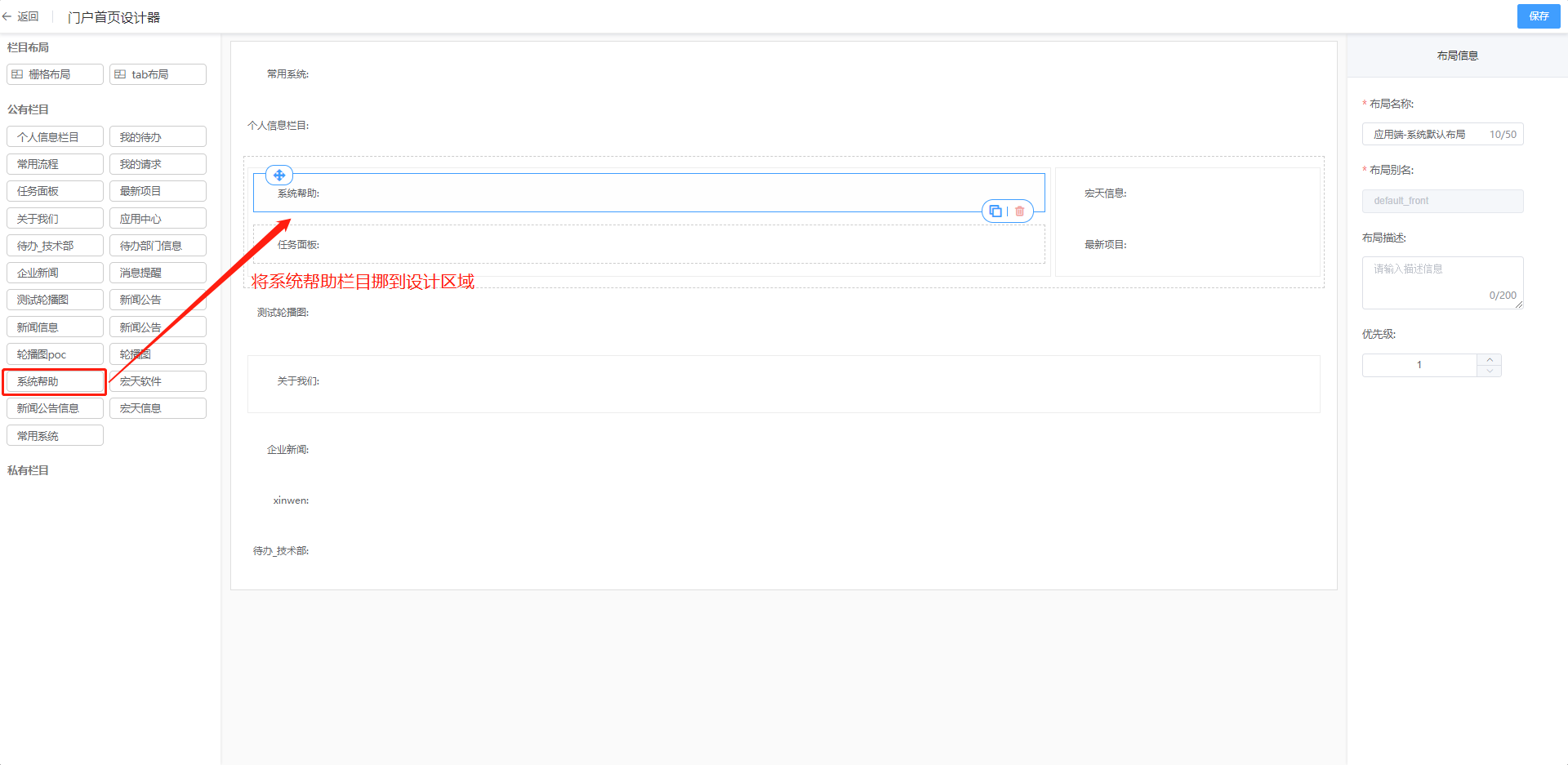Image resolution: width=1568 pixels, height=765 pixels.
Task: Select the 任务面板 block on the canvas
Action: click(x=649, y=244)
